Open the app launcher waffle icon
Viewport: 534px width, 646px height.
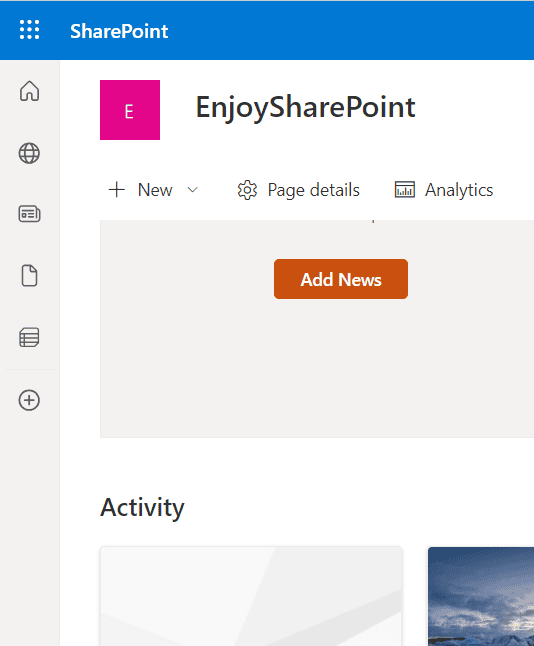tap(30, 30)
